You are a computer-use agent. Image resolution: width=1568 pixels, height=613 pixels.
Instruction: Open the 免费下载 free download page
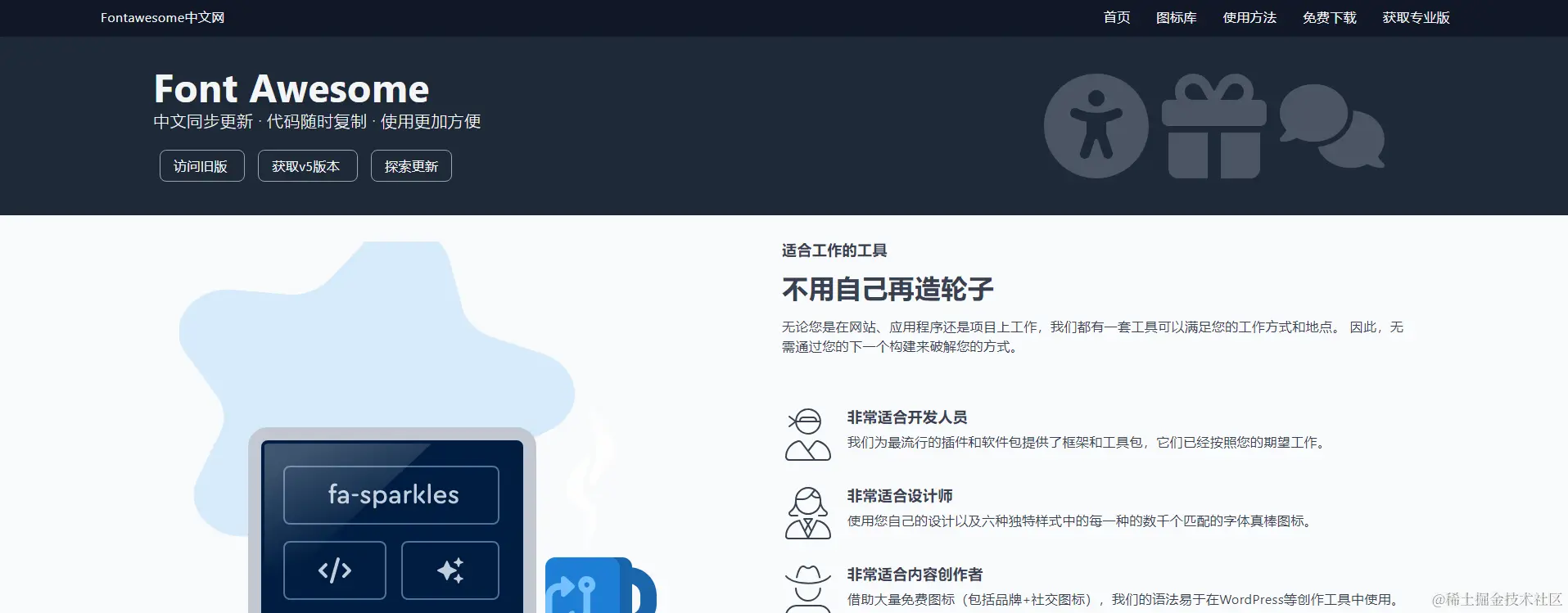click(x=1330, y=18)
